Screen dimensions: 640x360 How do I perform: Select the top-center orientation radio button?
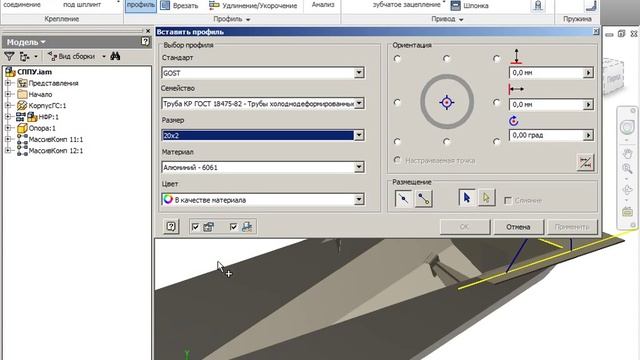pos(447,59)
